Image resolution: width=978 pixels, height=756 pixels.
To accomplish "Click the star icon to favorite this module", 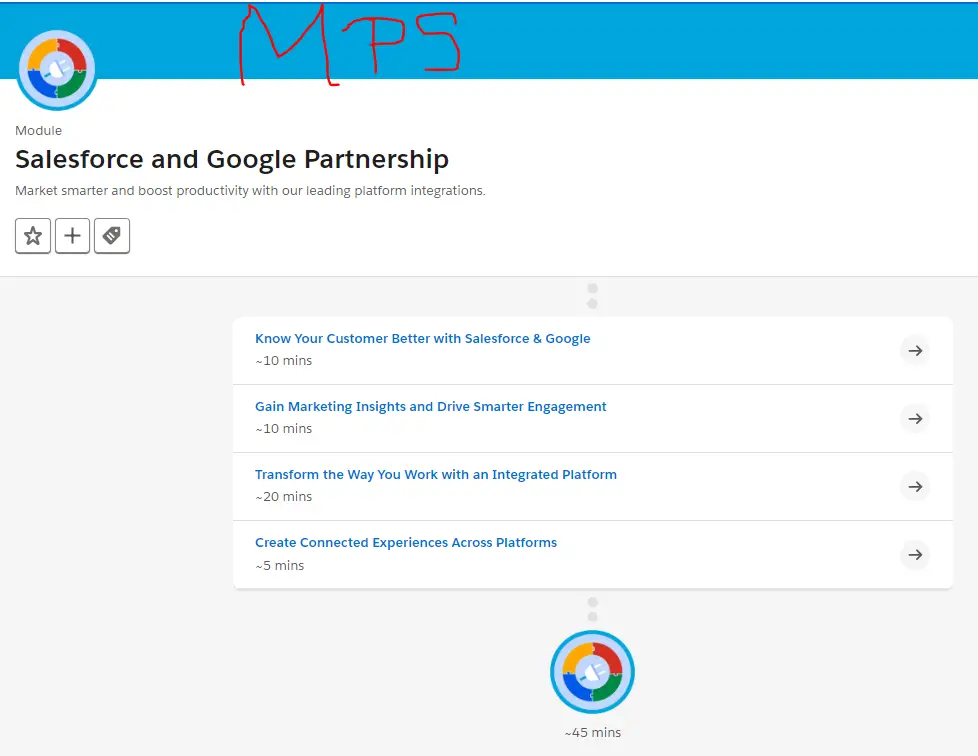I will (x=32, y=235).
